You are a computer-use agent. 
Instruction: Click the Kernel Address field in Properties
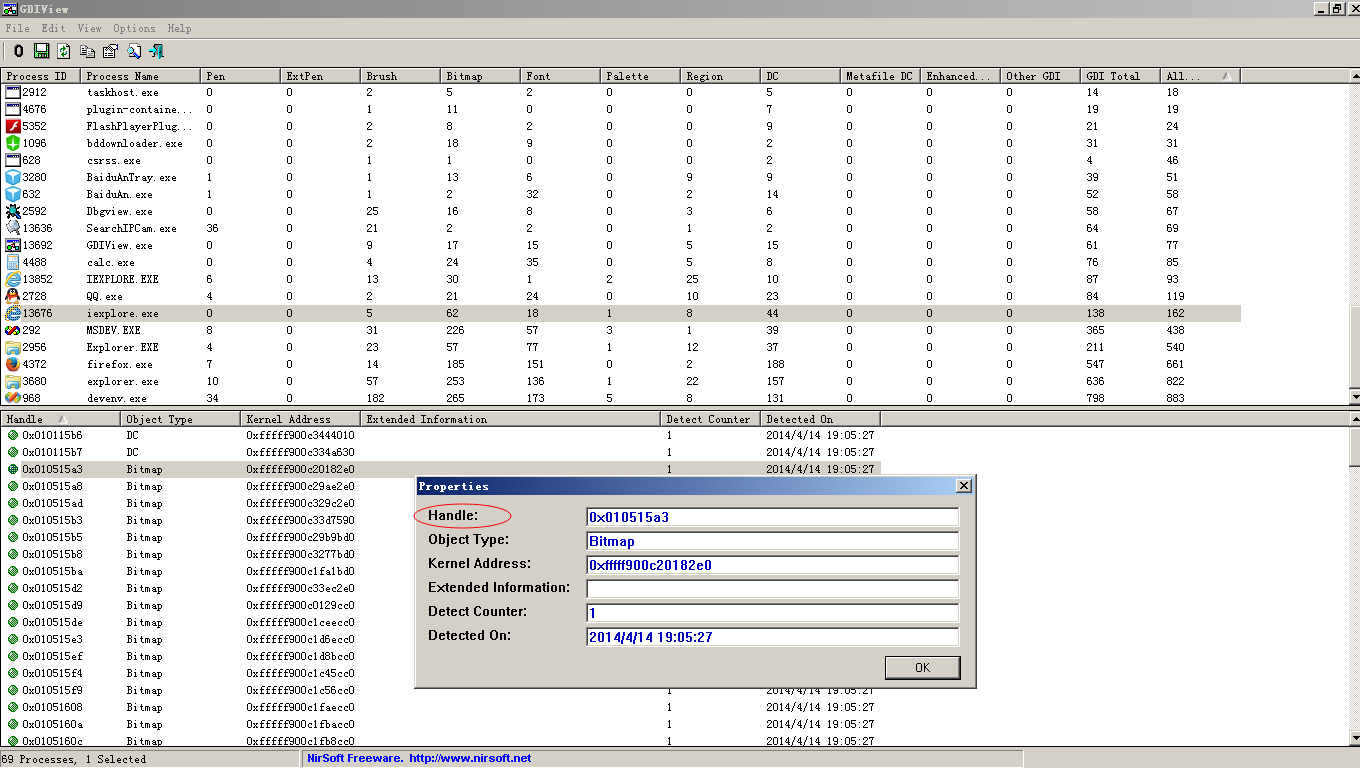(773, 565)
